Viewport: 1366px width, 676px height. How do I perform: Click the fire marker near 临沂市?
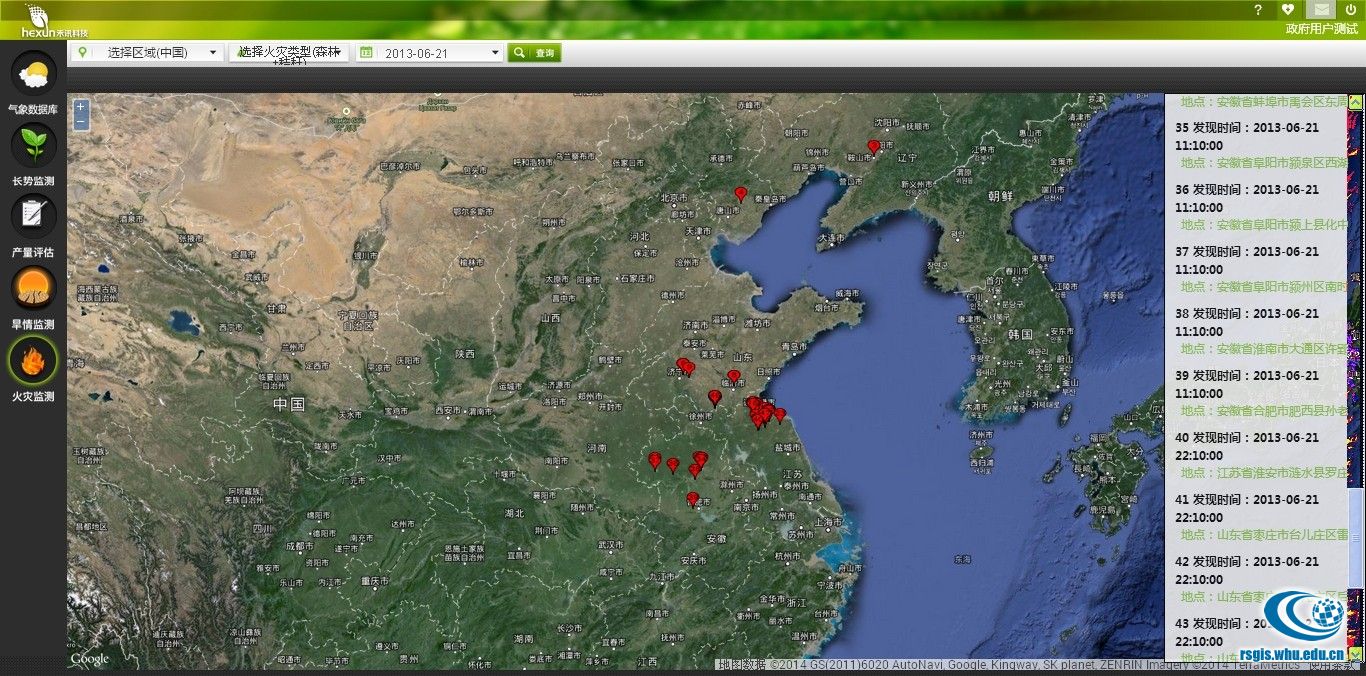click(734, 378)
